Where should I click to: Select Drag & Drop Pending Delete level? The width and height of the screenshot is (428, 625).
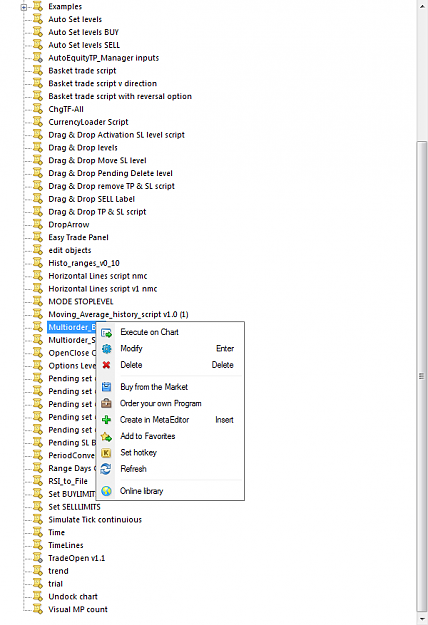[110, 173]
